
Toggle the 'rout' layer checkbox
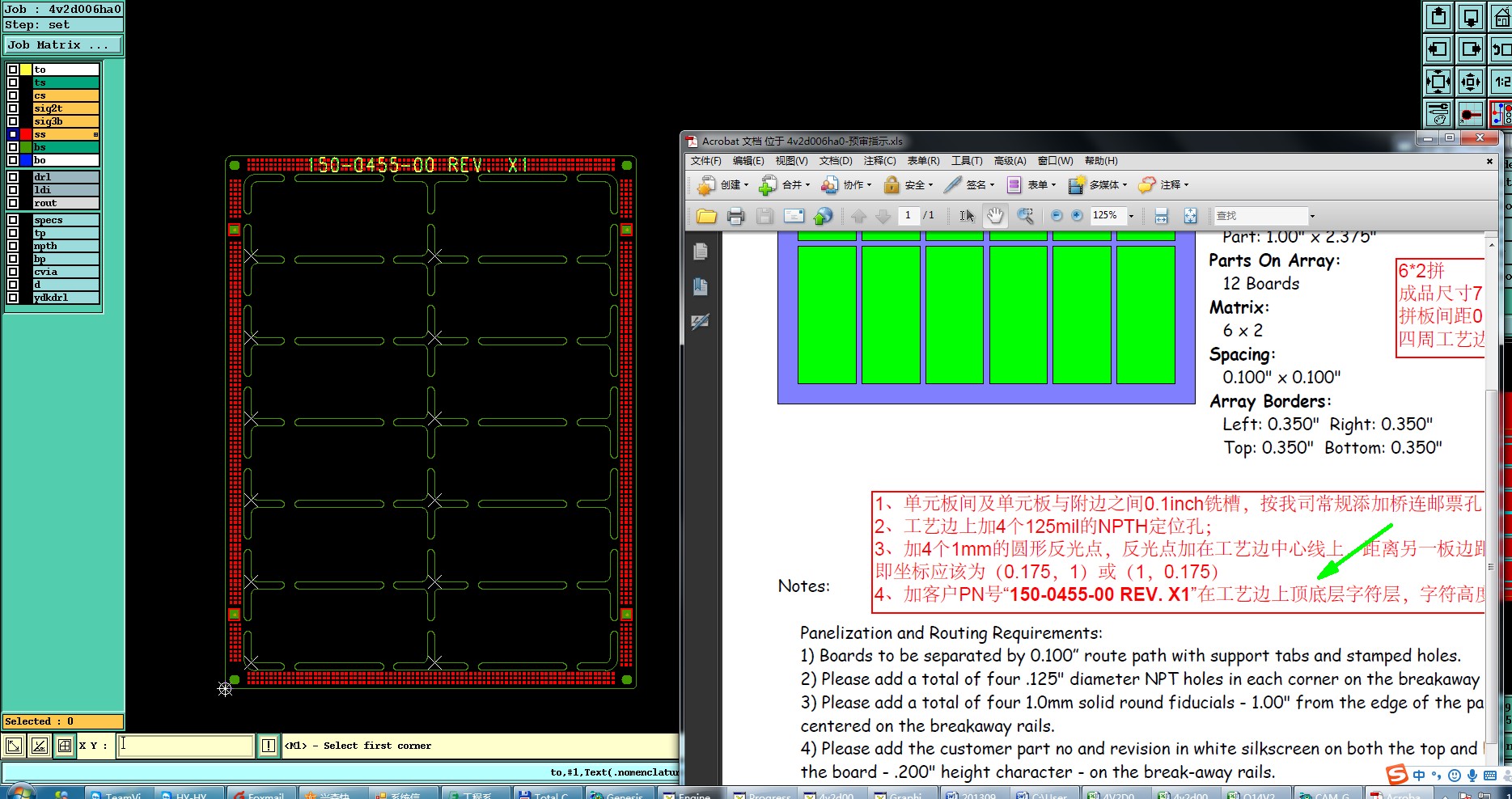(x=13, y=203)
